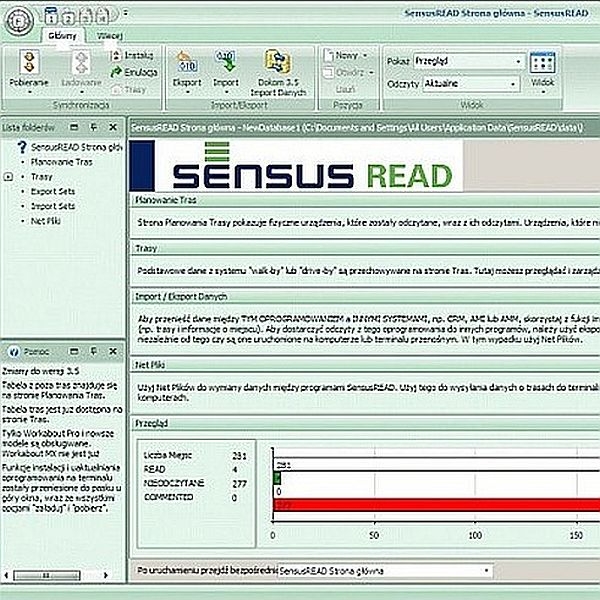The width and height of the screenshot is (600, 600).
Task: Open the Odczyty combo box showing Aktualne
Action: click(471, 83)
